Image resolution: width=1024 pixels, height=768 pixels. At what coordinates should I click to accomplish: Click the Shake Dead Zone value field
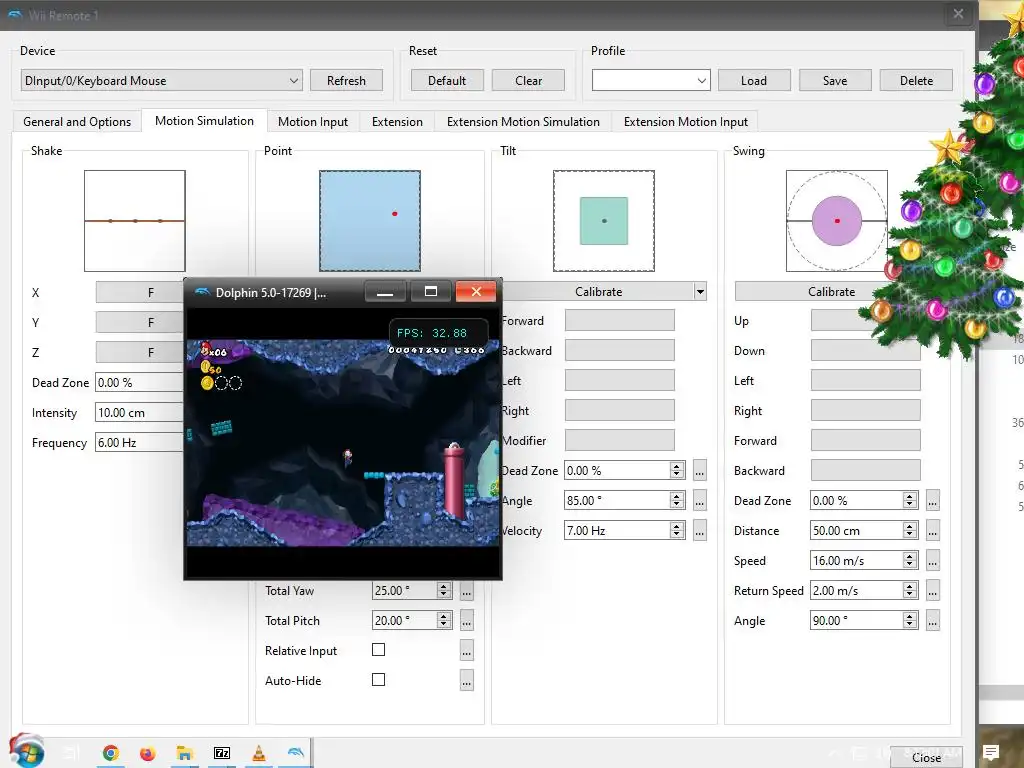point(140,382)
